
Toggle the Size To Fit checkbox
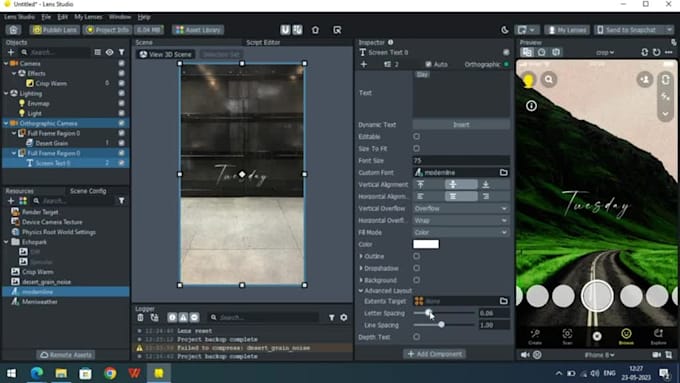[416, 148]
